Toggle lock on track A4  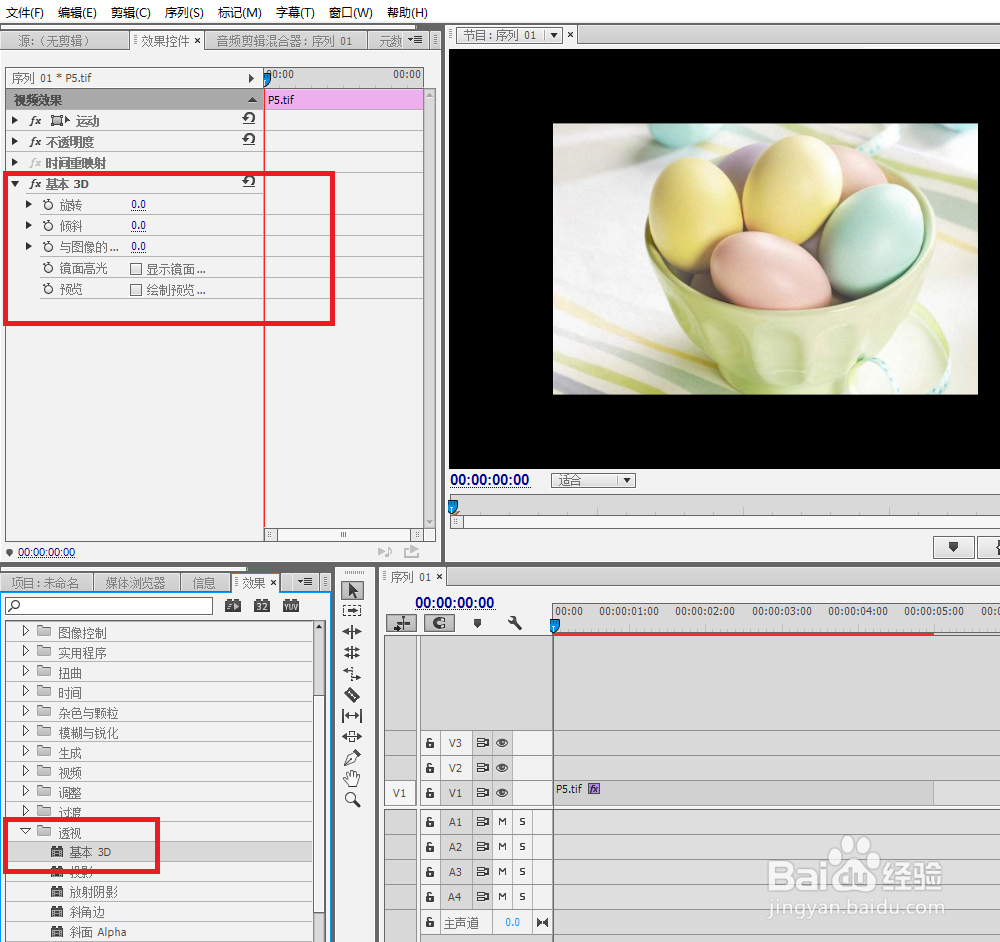point(430,897)
